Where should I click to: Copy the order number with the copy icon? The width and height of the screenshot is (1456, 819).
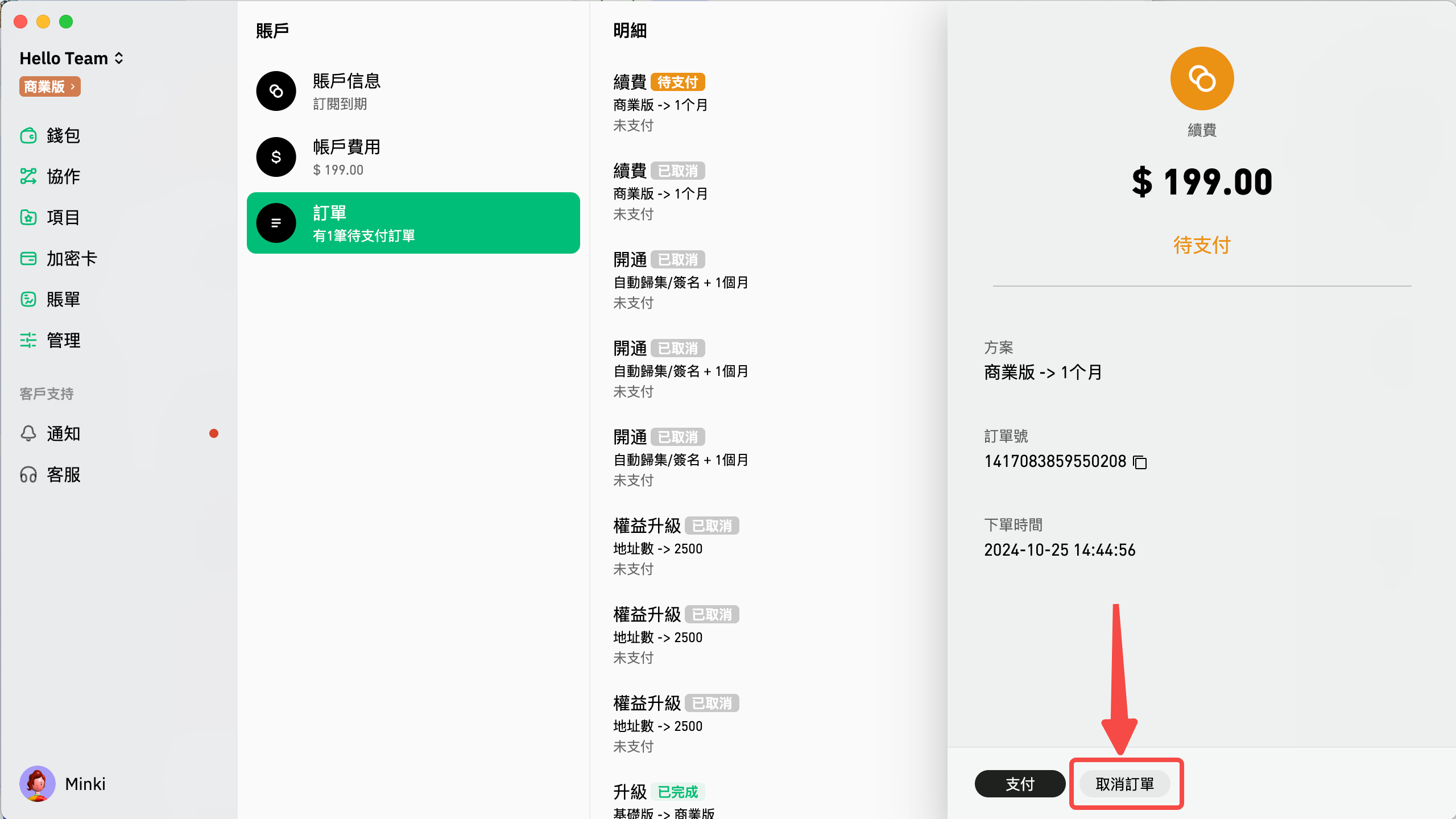pos(1140,462)
